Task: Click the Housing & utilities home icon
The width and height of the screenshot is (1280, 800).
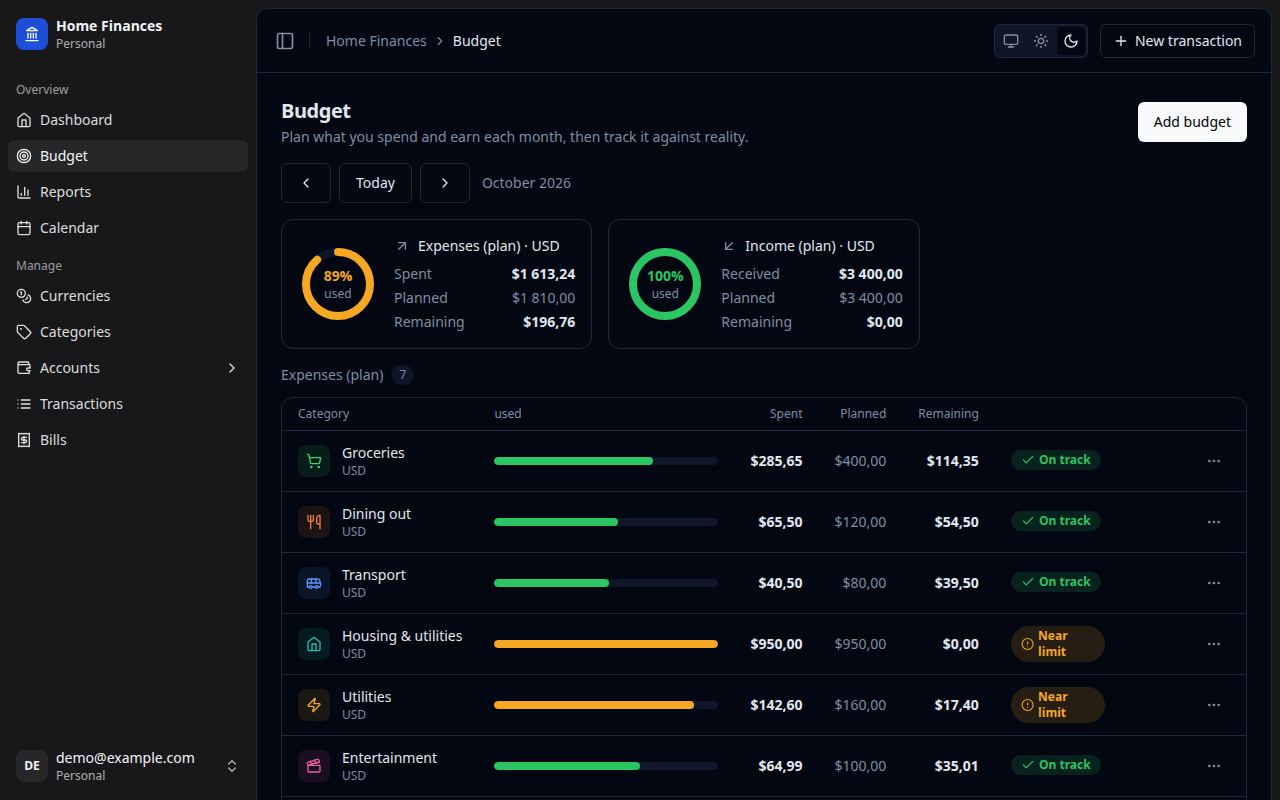Action: [314, 644]
